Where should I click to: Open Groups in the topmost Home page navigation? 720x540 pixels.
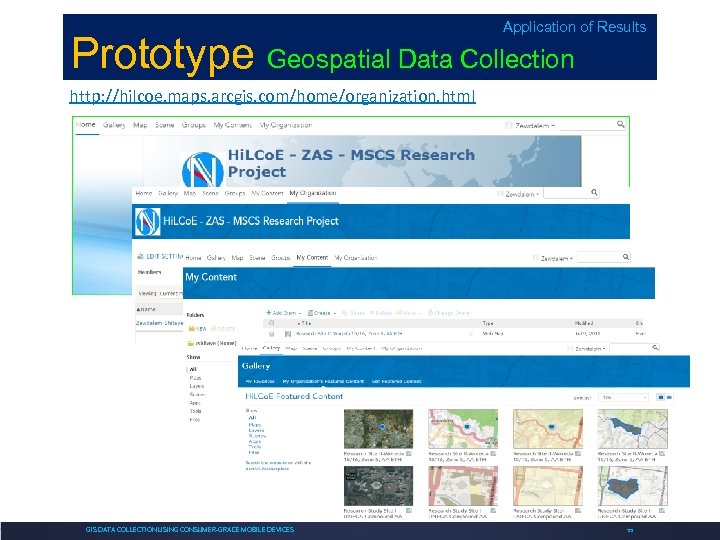(193, 125)
